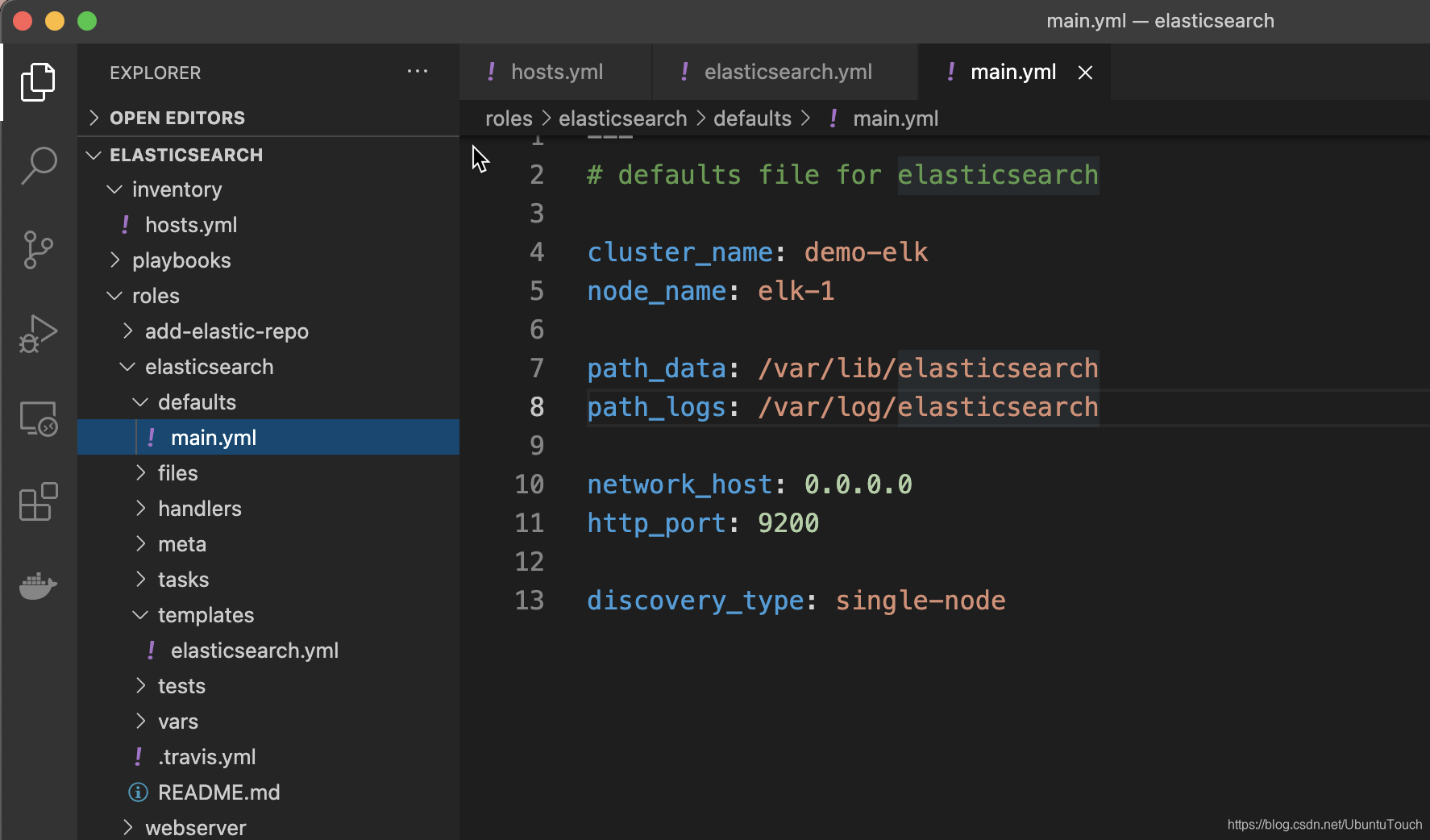Click YAML icon beside .travis.yml

tap(138, 757)
